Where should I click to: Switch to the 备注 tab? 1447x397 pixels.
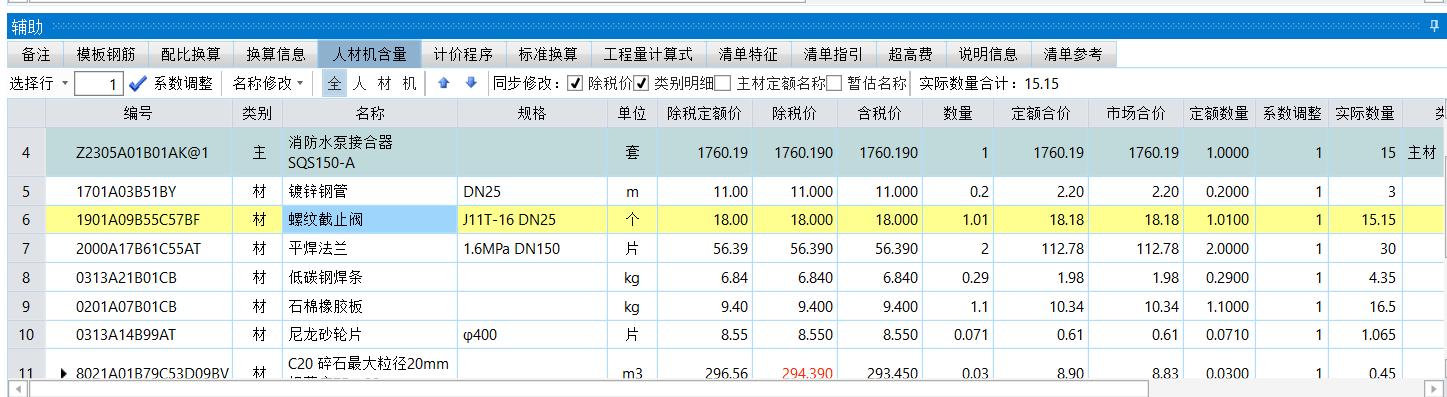tap(36, 54)
